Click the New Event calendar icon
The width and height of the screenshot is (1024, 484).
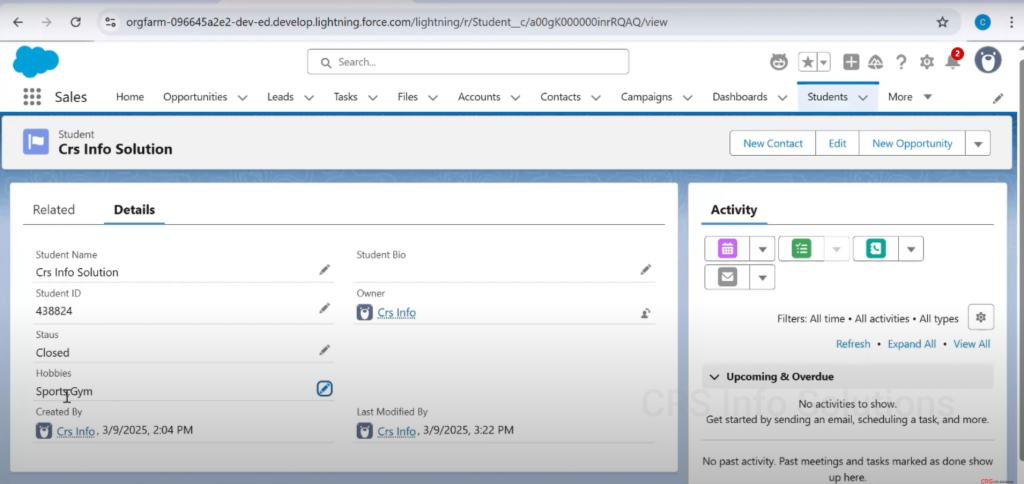(x=727, y=249)
